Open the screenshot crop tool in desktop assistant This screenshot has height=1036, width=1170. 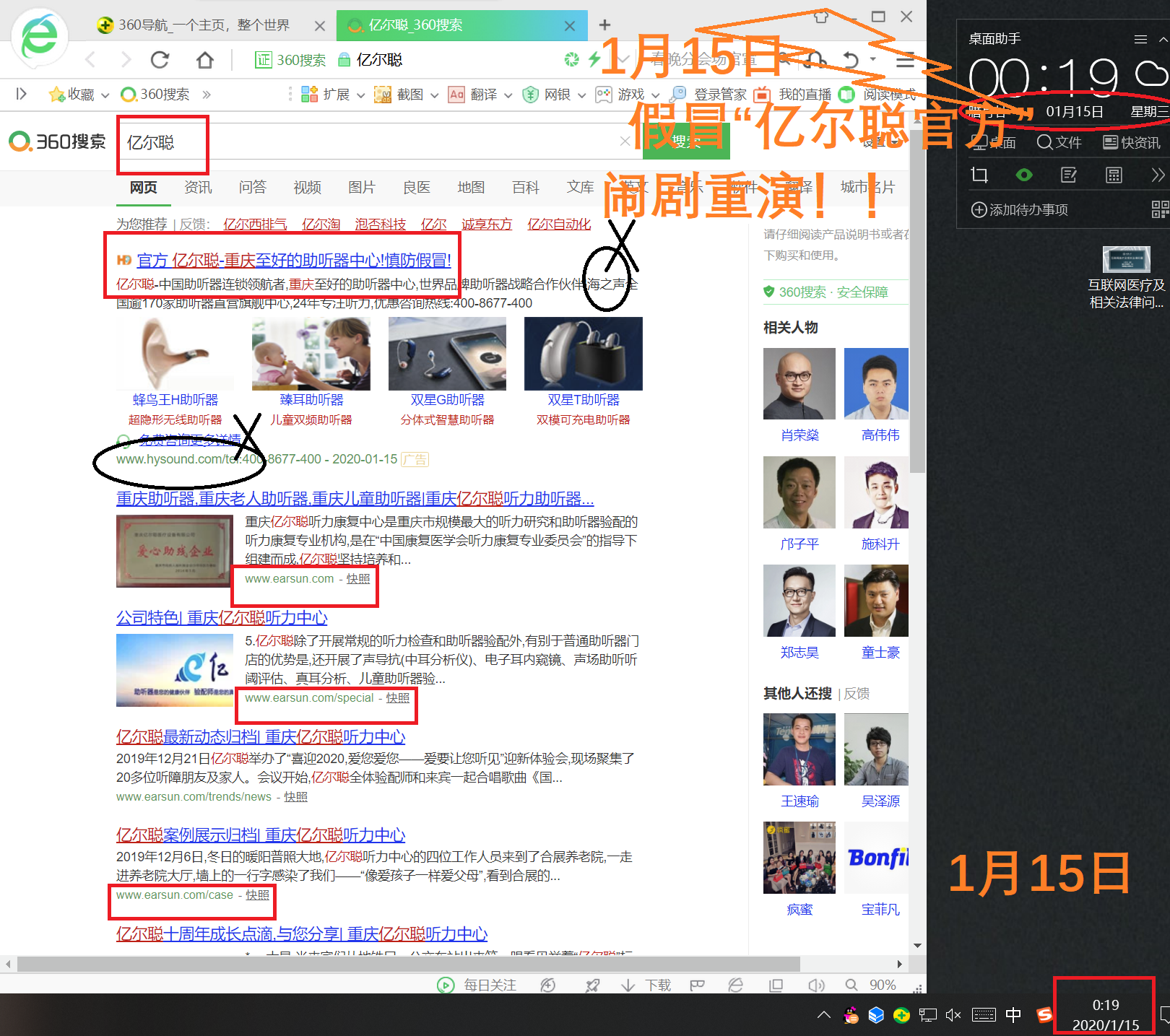[x=979, y=175]
